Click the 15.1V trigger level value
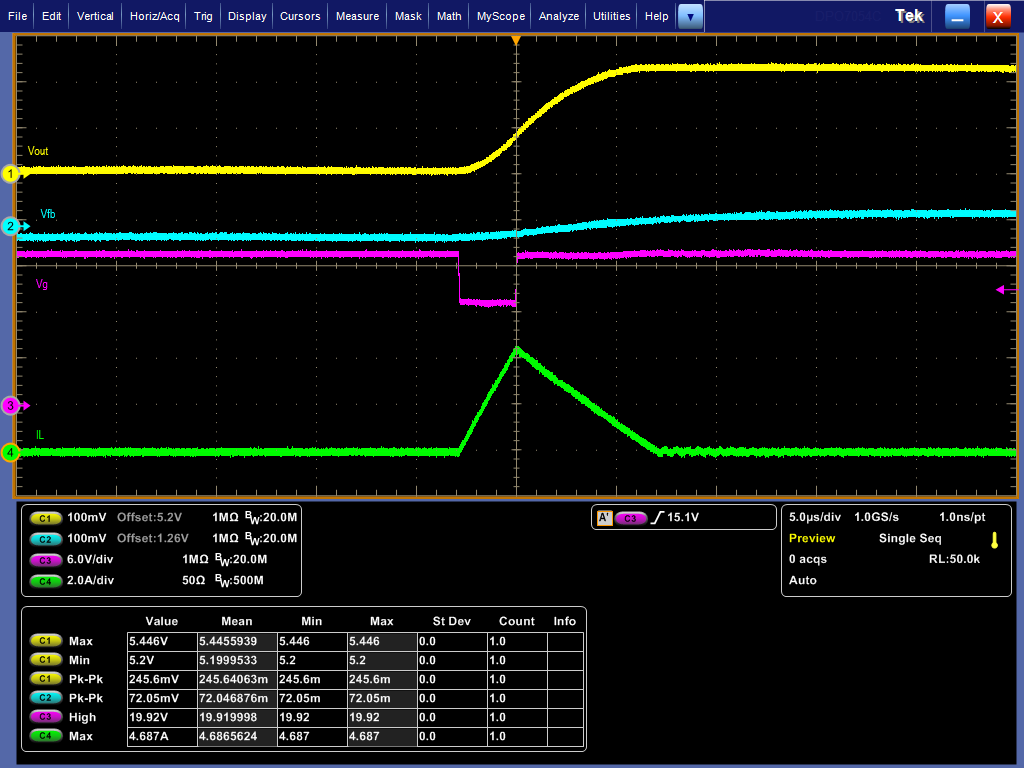The image size is (1024, 768). click(683, 517)
